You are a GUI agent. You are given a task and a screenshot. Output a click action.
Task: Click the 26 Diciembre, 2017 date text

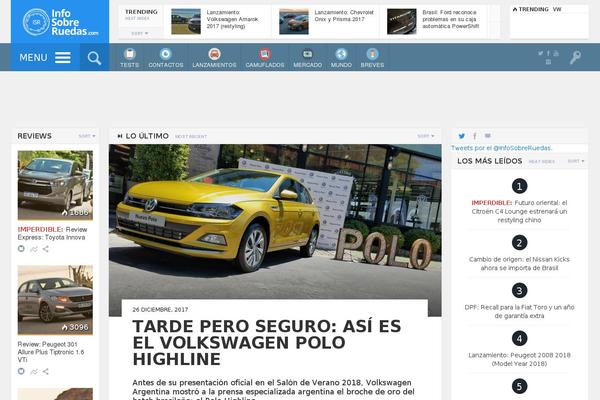click(x=160, y=309)
